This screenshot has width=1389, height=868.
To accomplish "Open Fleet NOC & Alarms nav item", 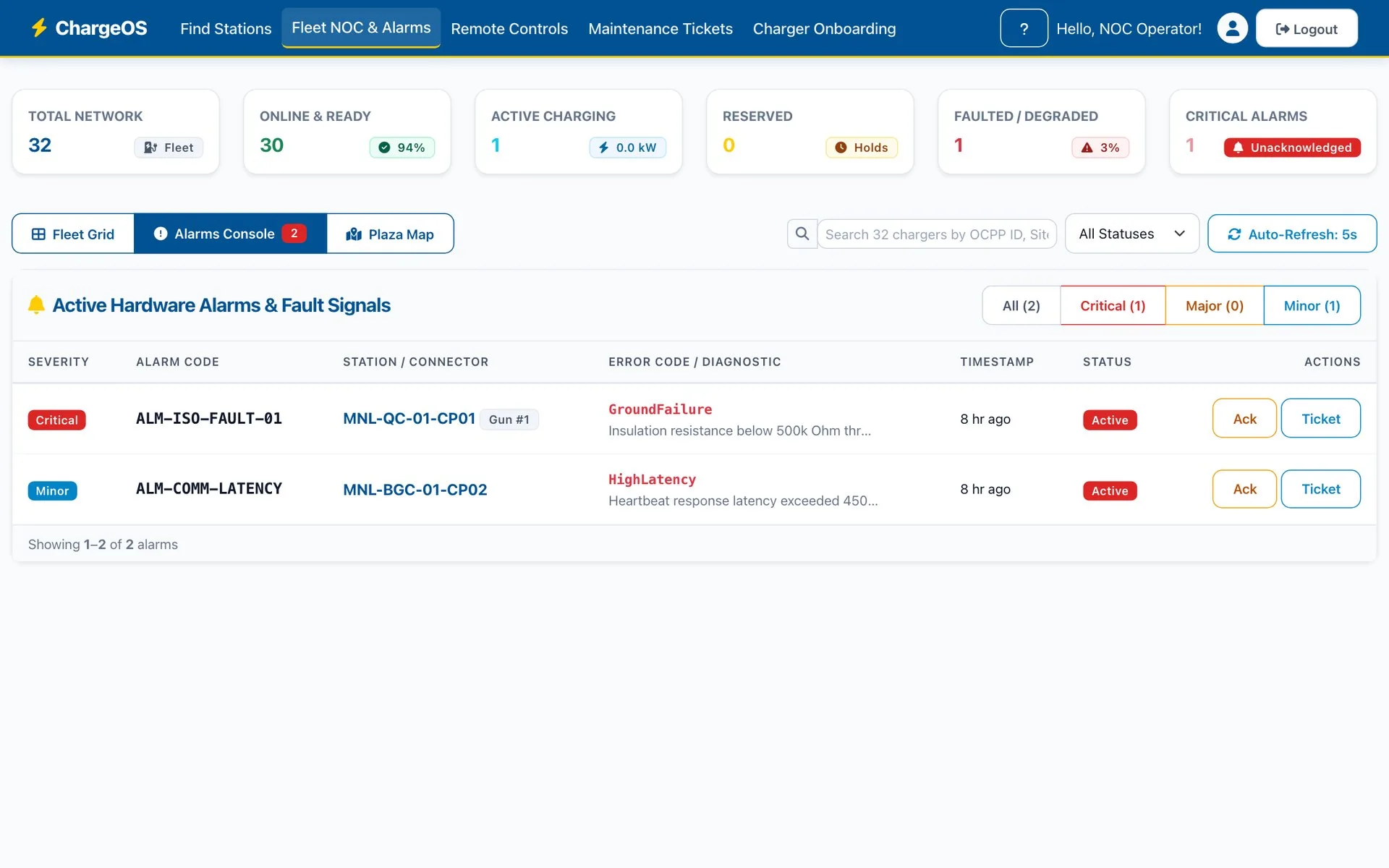I will 361,27.
